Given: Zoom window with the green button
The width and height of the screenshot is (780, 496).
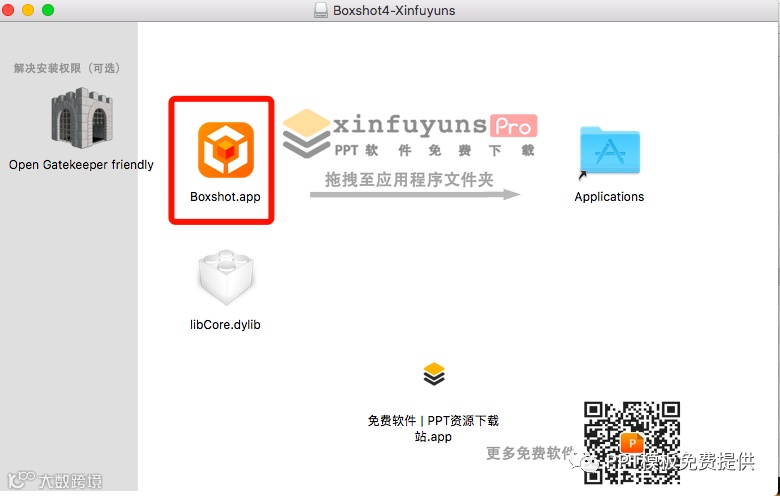Looking at the screenshot, I should click(x=48, y=9).
